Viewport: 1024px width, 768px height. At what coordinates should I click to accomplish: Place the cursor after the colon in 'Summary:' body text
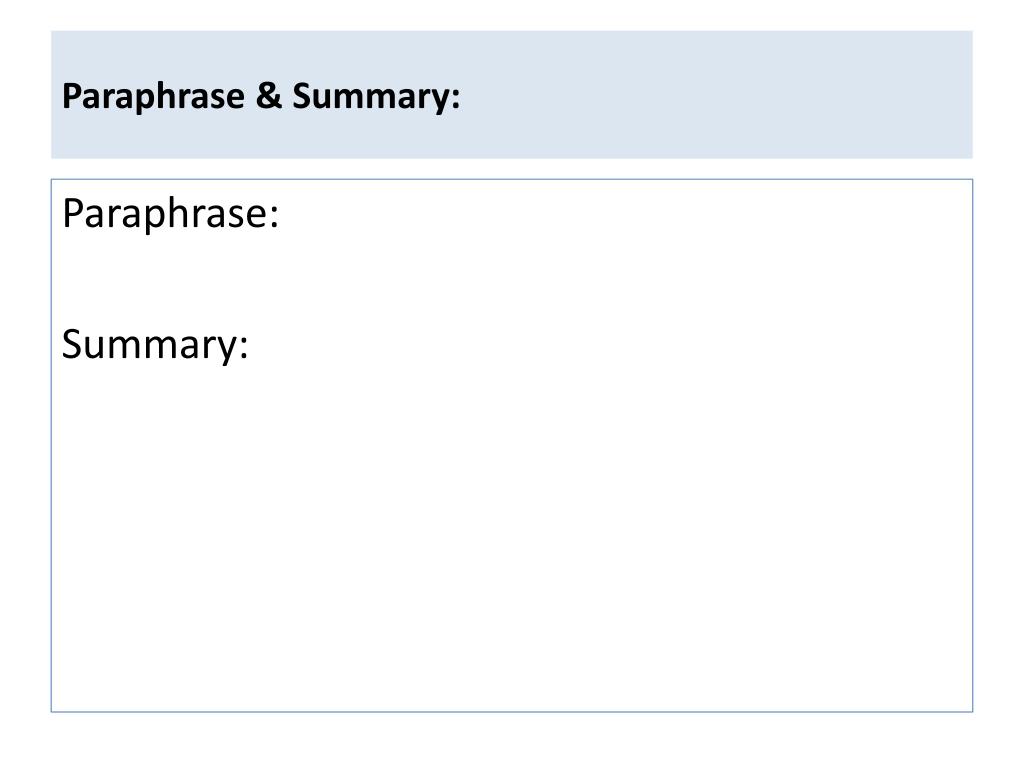tap(250, 344)
